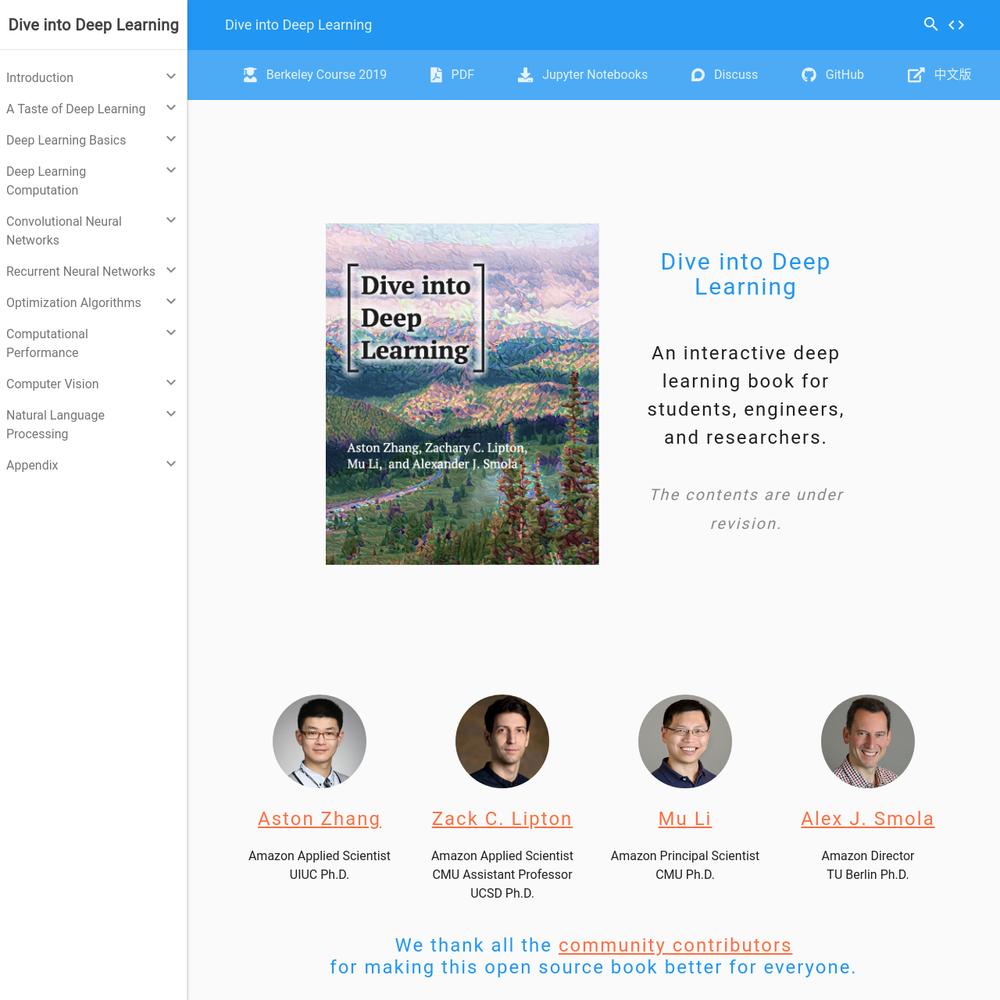The width and height of the screenshot is (1000, 1000).
Task: Click 'UCSD Ph.D.' text
Action: click(x=502, y=893)
